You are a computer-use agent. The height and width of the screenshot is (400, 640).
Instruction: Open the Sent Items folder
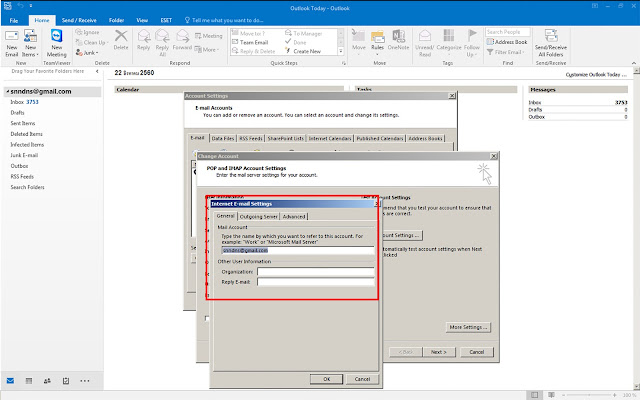tap(23, 123)
